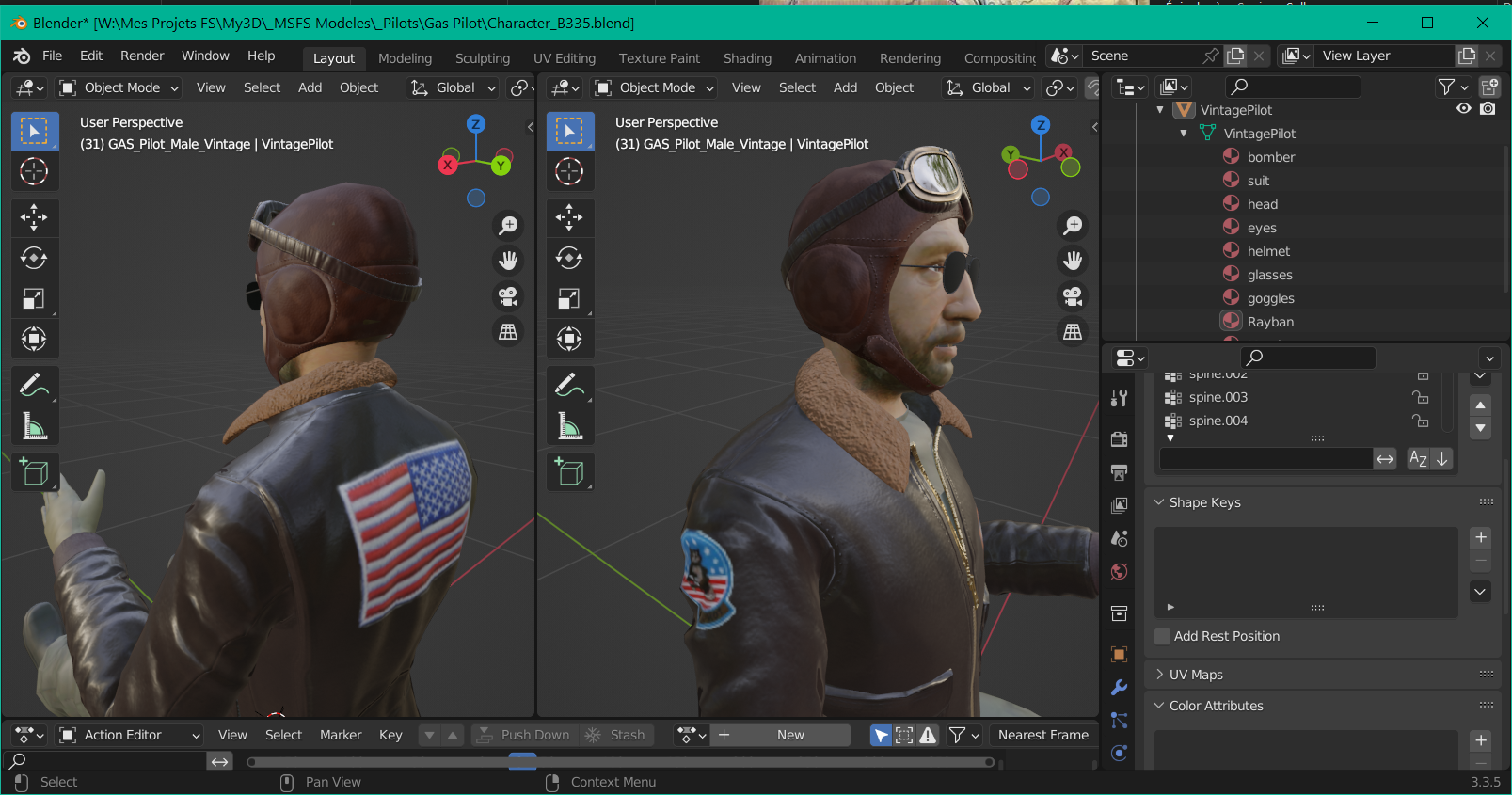Switch to the Sculpting workspace tab
Screen dimensions: 1512x795
(483, 58)
